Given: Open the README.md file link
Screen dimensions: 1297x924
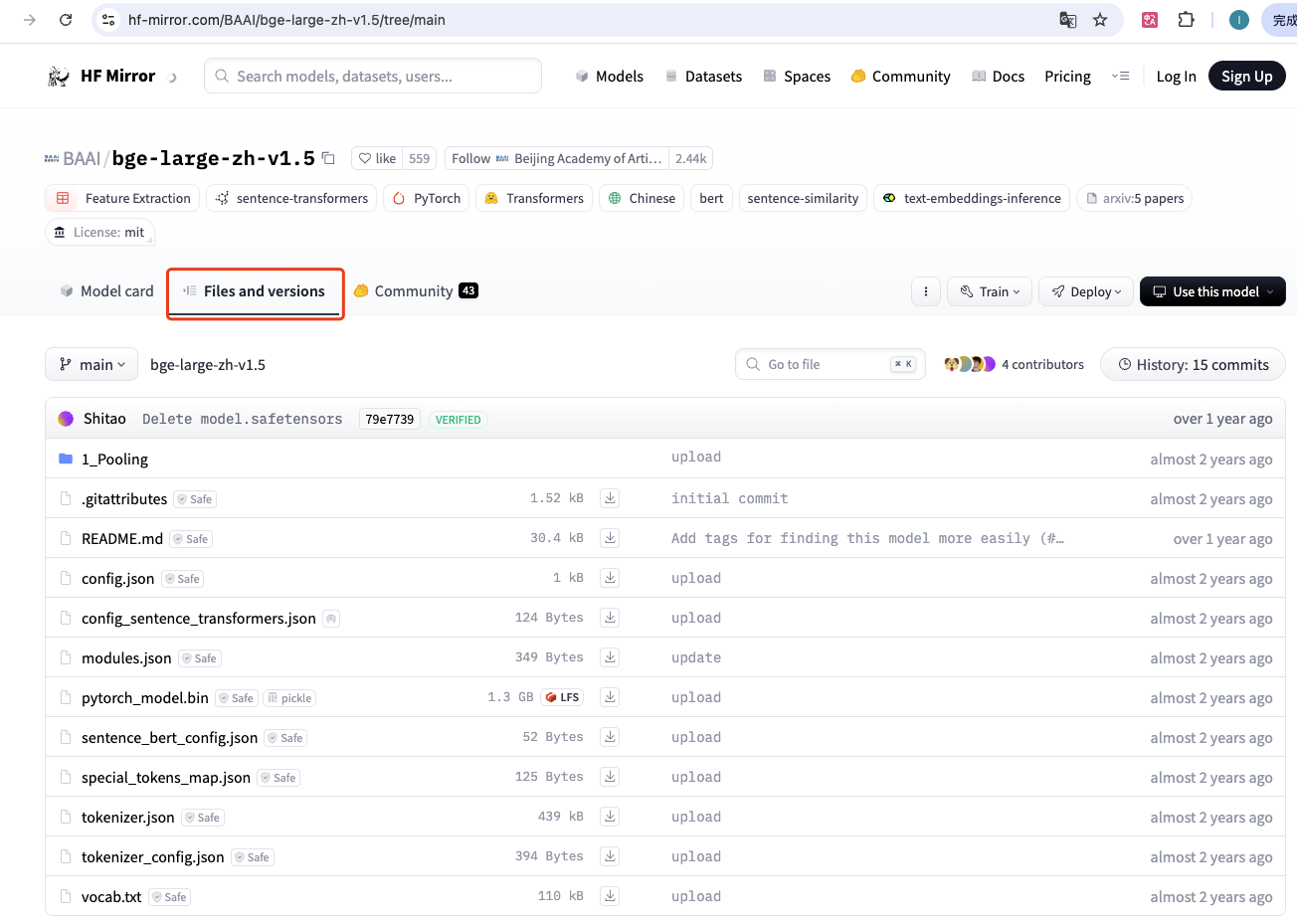Looking at the screenshot, I should pos(122,538).
